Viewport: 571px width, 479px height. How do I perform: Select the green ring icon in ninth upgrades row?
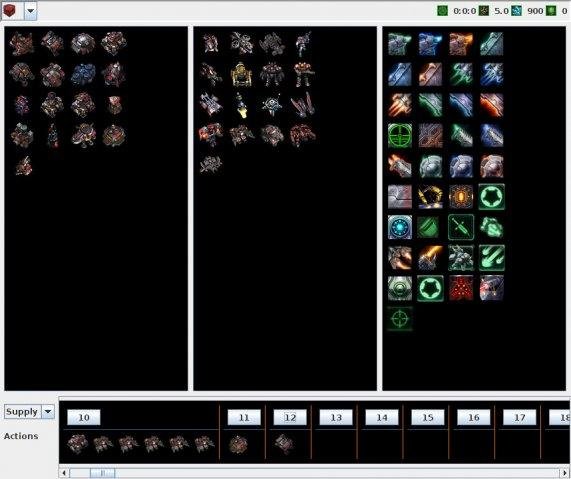[430, 288]
